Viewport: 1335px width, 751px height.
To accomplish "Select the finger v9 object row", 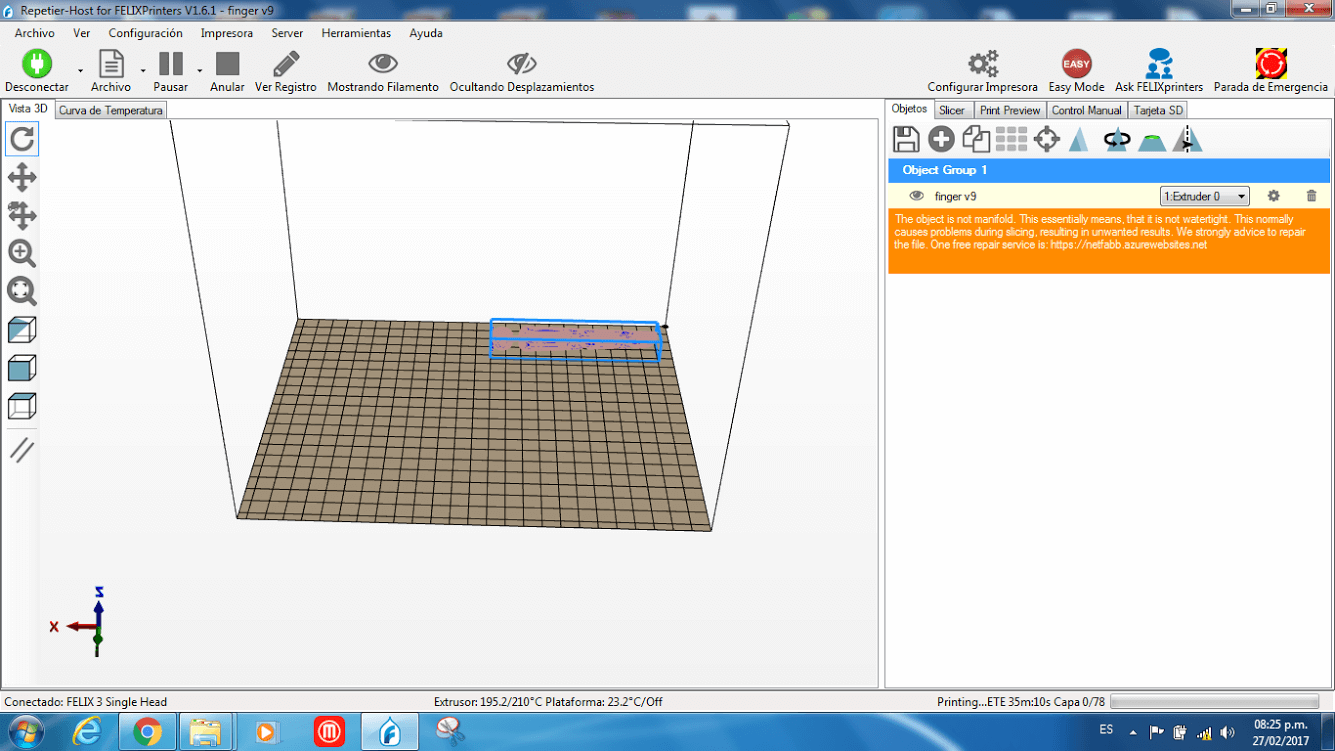I will 1109,196.
